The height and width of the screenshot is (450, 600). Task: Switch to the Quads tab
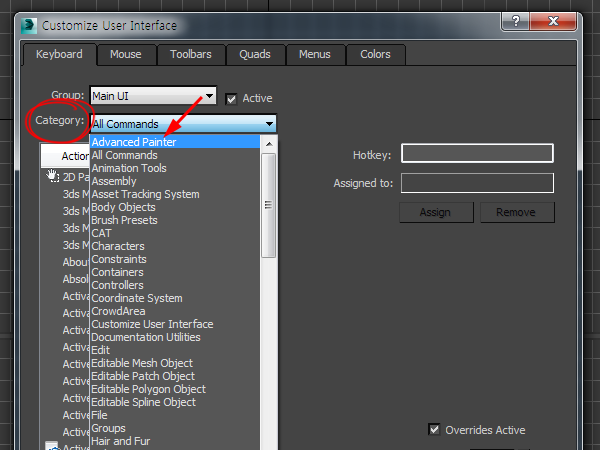tap(255, 54)
